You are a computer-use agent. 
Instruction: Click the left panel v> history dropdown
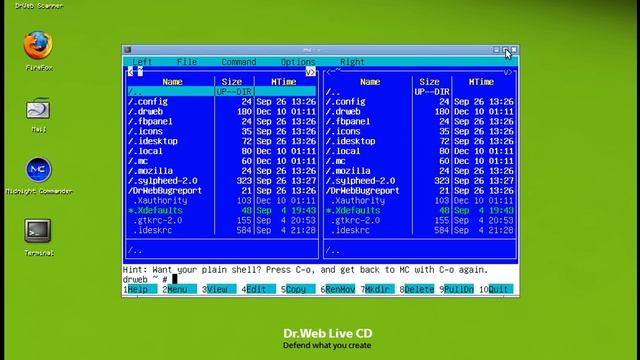pyautogui.click(x=311, y=72)
